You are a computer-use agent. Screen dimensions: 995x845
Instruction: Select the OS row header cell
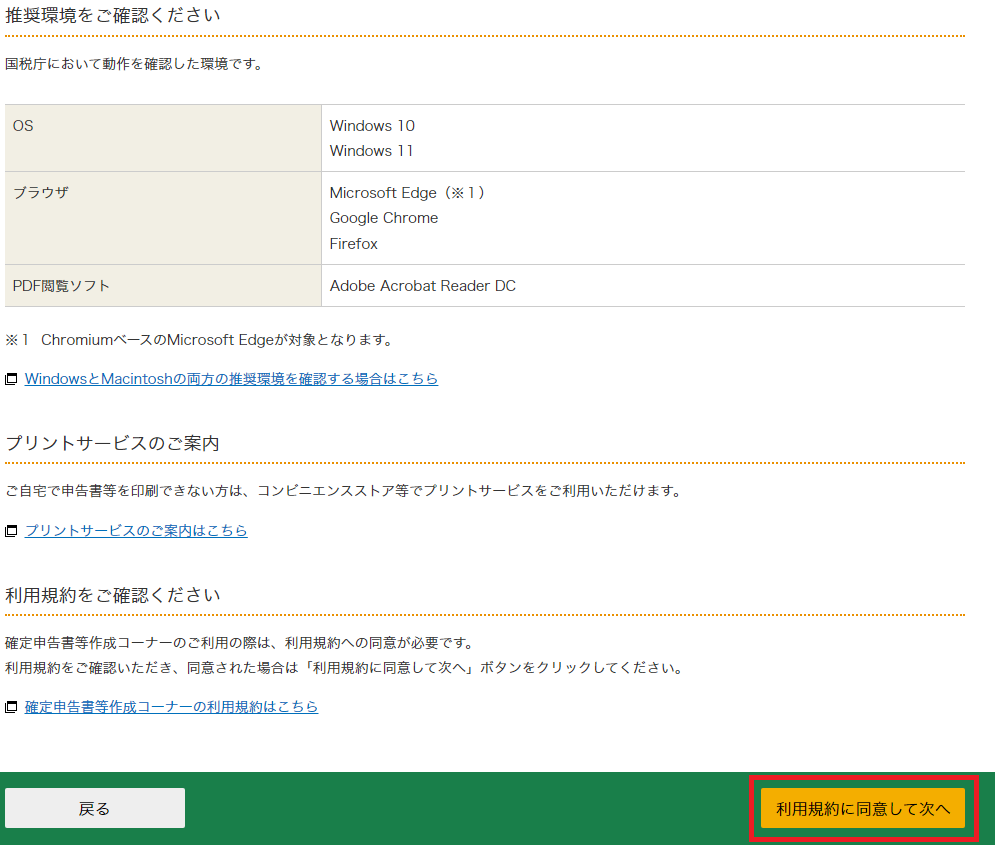[162, 138]
